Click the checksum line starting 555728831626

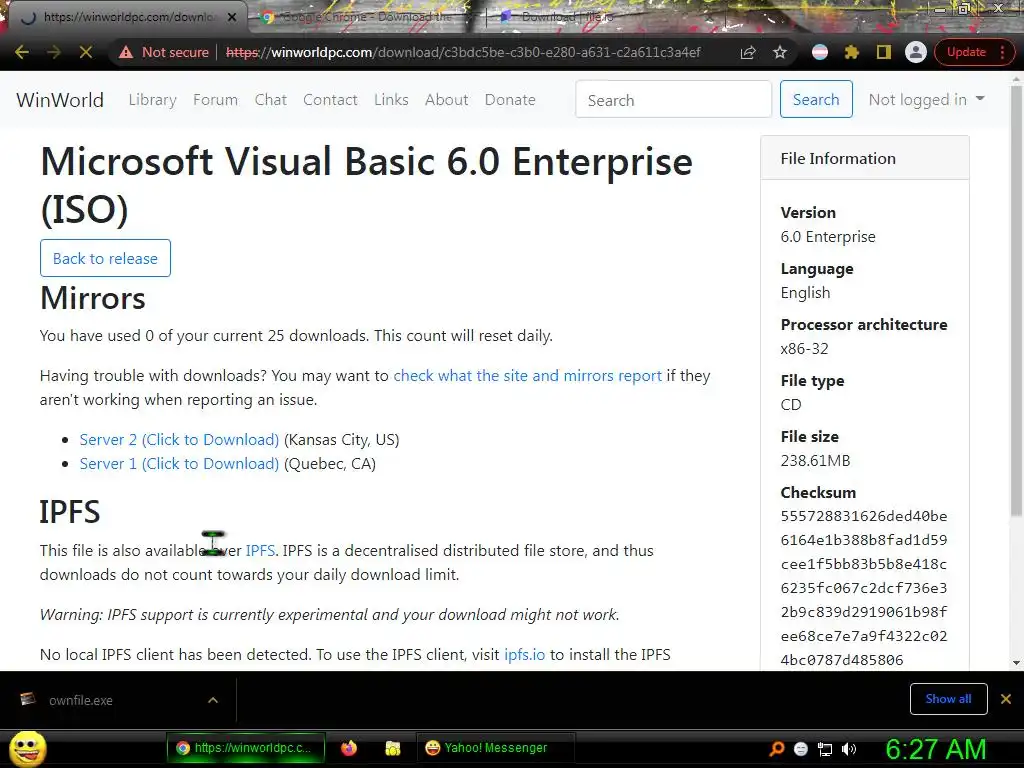pos(863,516)
